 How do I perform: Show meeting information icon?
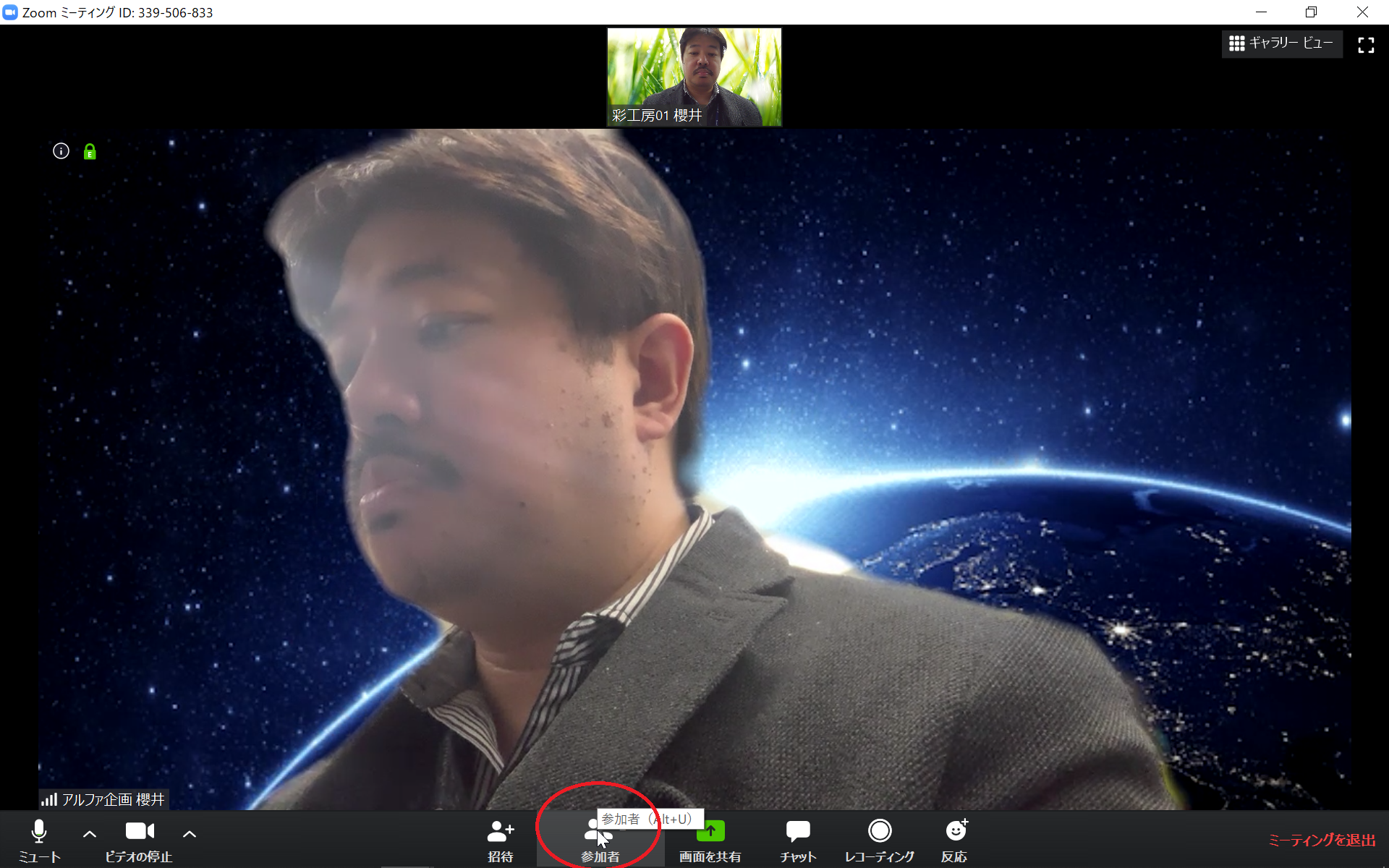(x=61, y=151)
